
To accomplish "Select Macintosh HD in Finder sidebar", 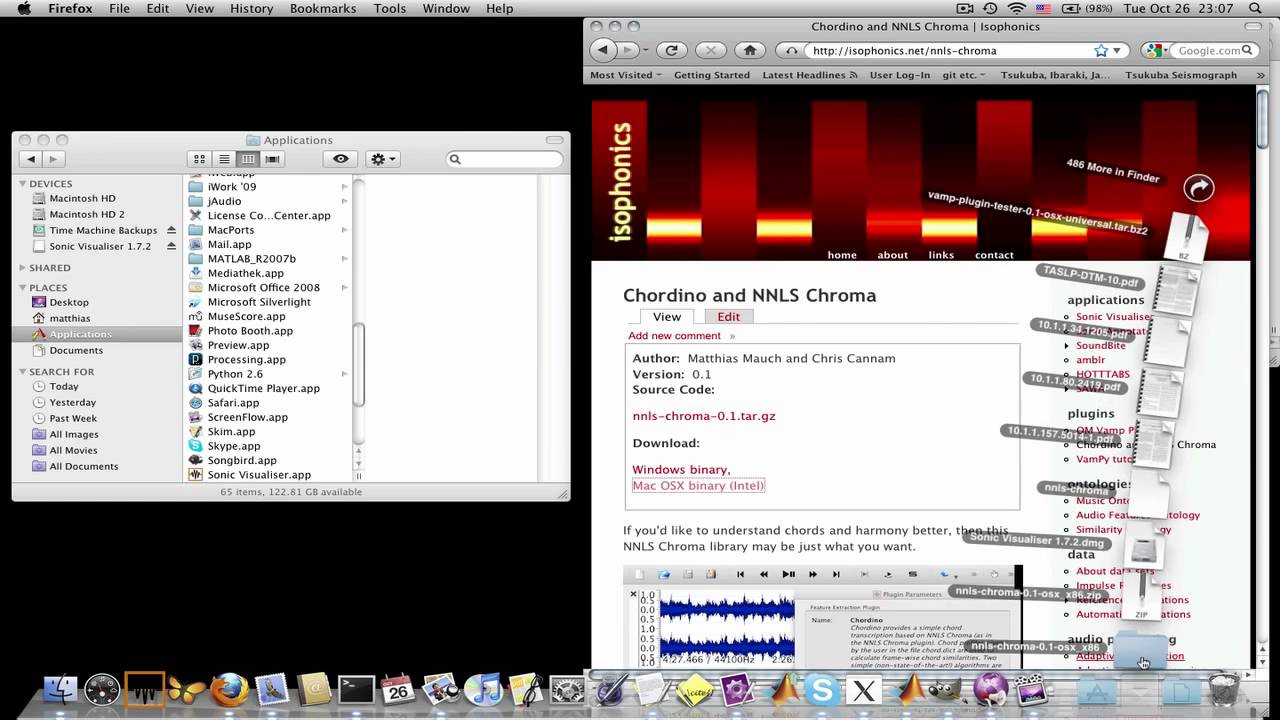I will (x=82, y=198).
